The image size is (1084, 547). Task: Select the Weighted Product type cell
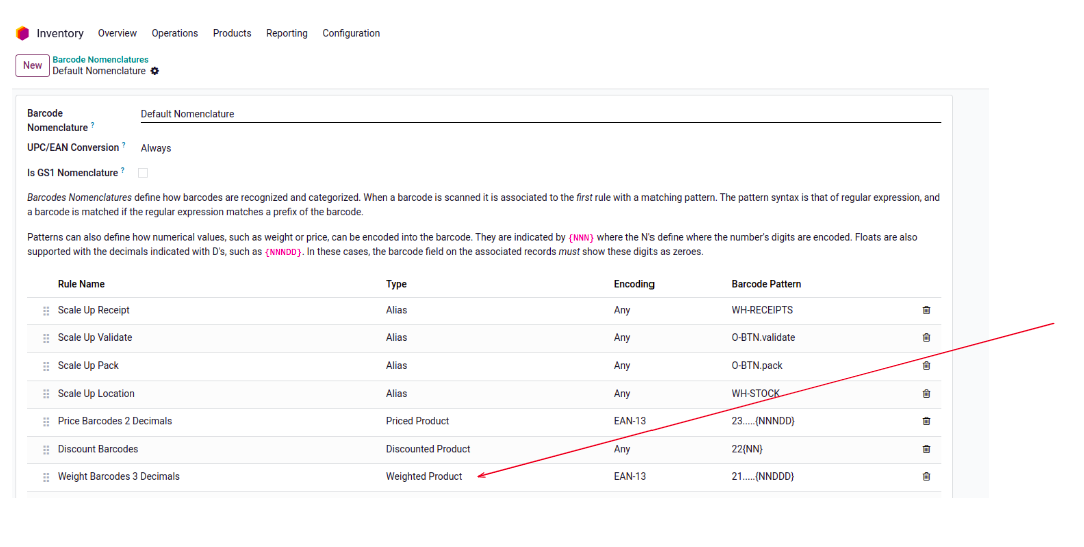click(x=424, y=477)
